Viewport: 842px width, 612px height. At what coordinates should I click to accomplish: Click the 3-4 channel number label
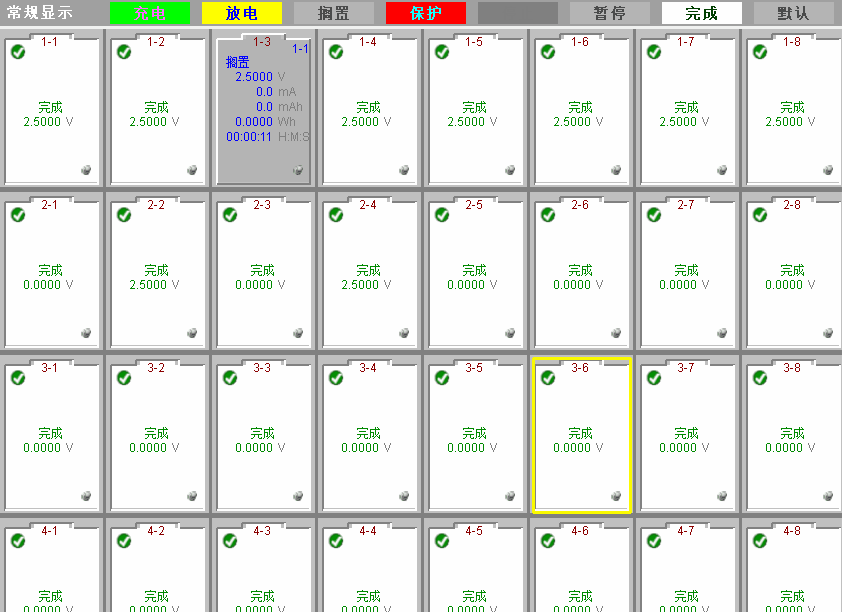point(368,368)
